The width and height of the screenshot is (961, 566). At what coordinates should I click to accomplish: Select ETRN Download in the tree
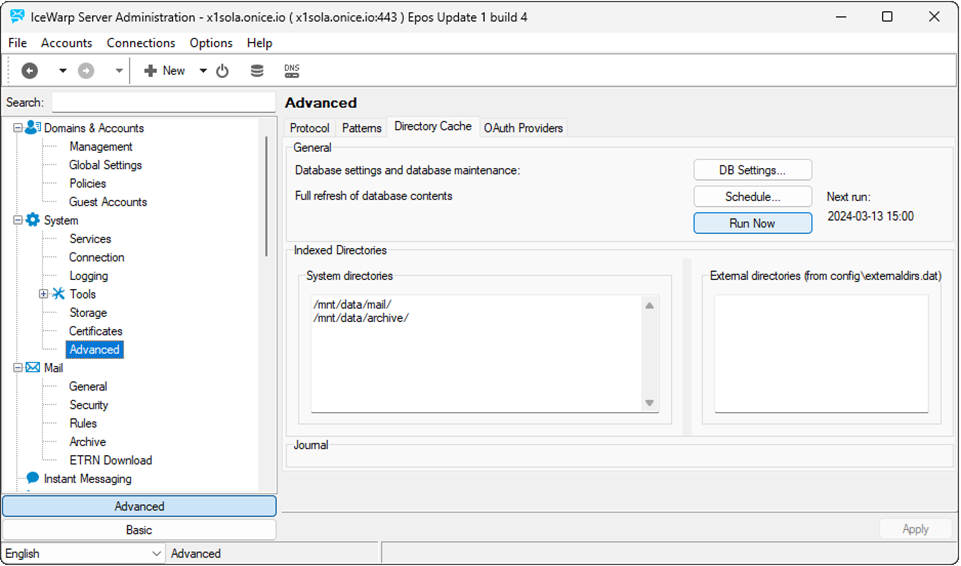[110, 460]
